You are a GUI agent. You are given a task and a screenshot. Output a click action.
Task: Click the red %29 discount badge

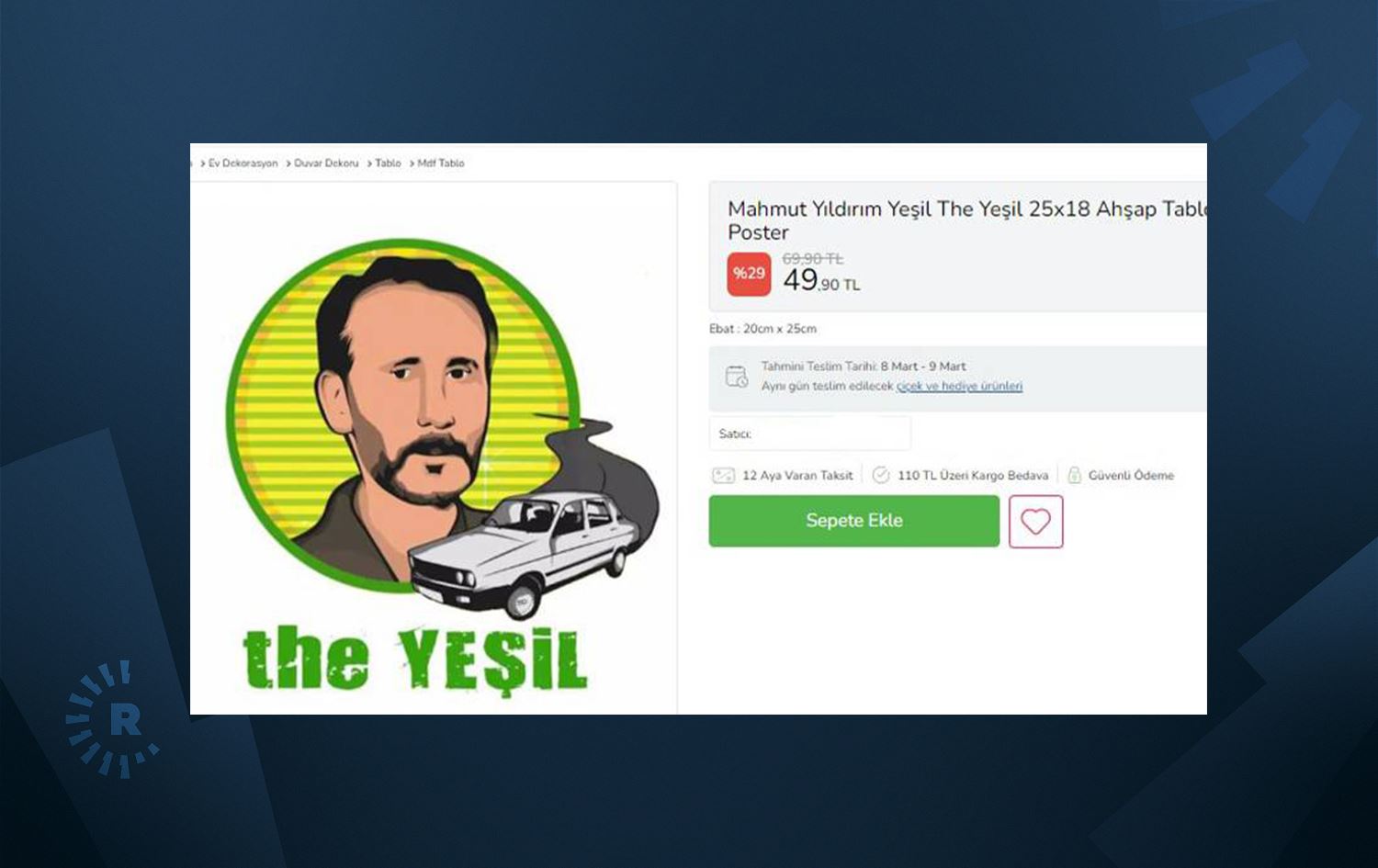pyautogui.click(x=749, y=274)
